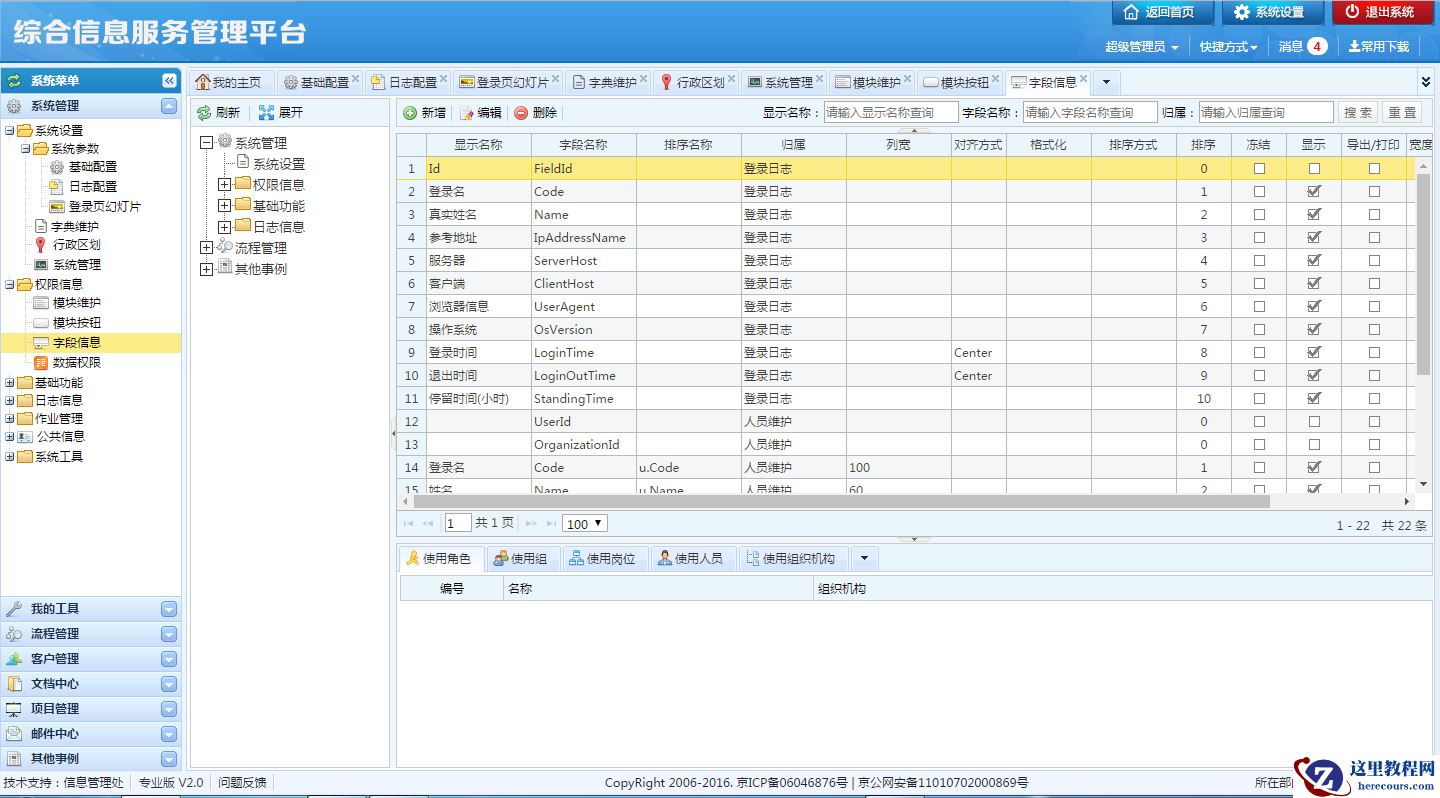
Task: Open the page size 100 dropdown
Action: pos(585,523)
